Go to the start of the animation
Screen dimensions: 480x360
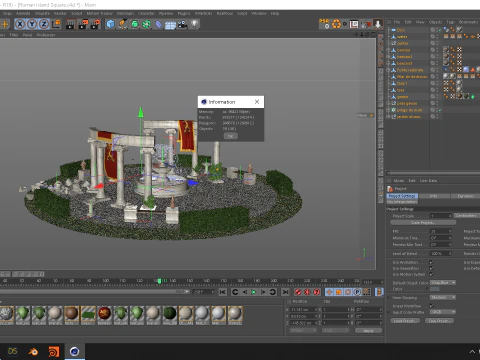pyautogui.click(x=223, y=292)
